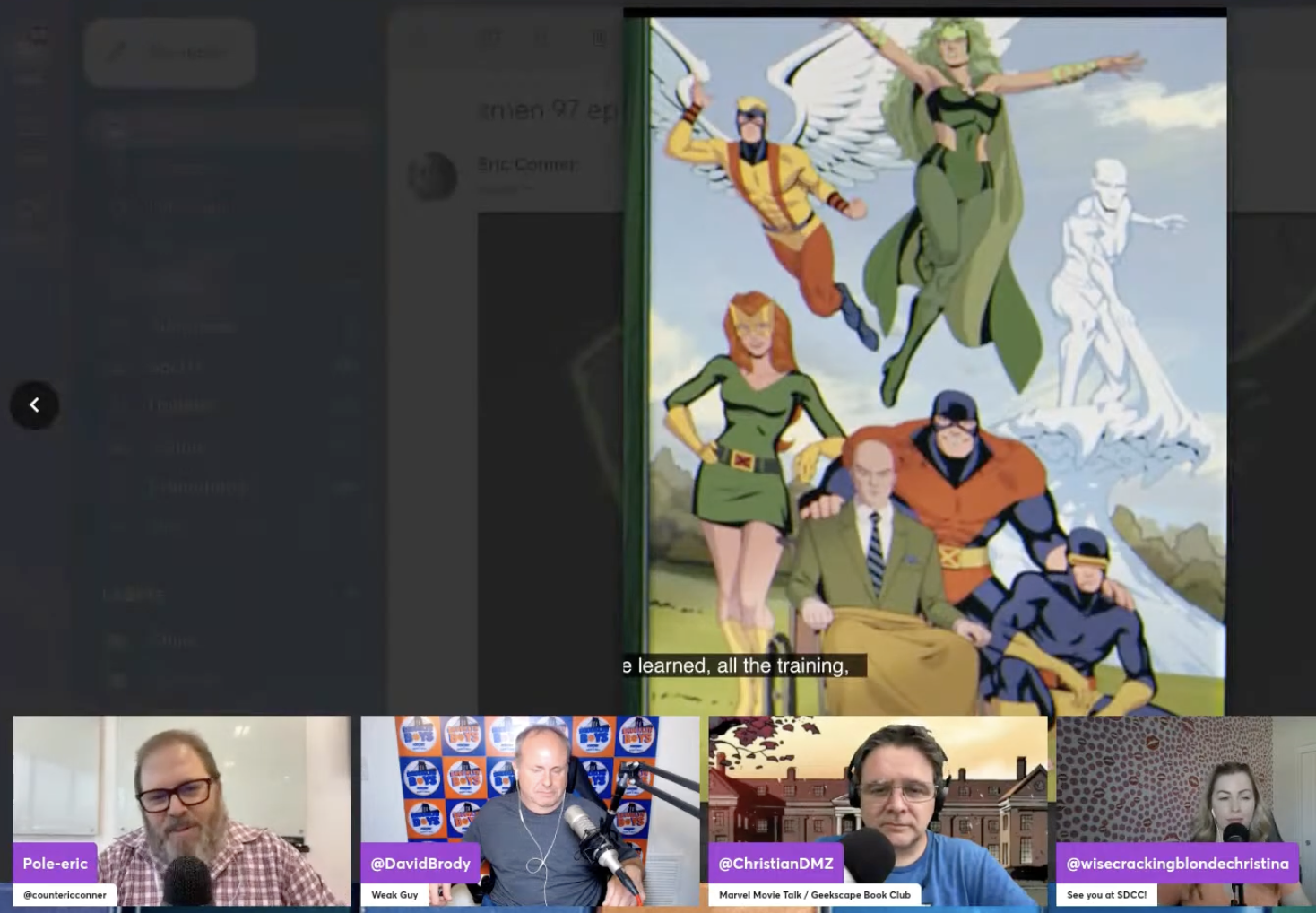
Task: Click the '@ChristianDMZ' name label
Action: [776, 864]
